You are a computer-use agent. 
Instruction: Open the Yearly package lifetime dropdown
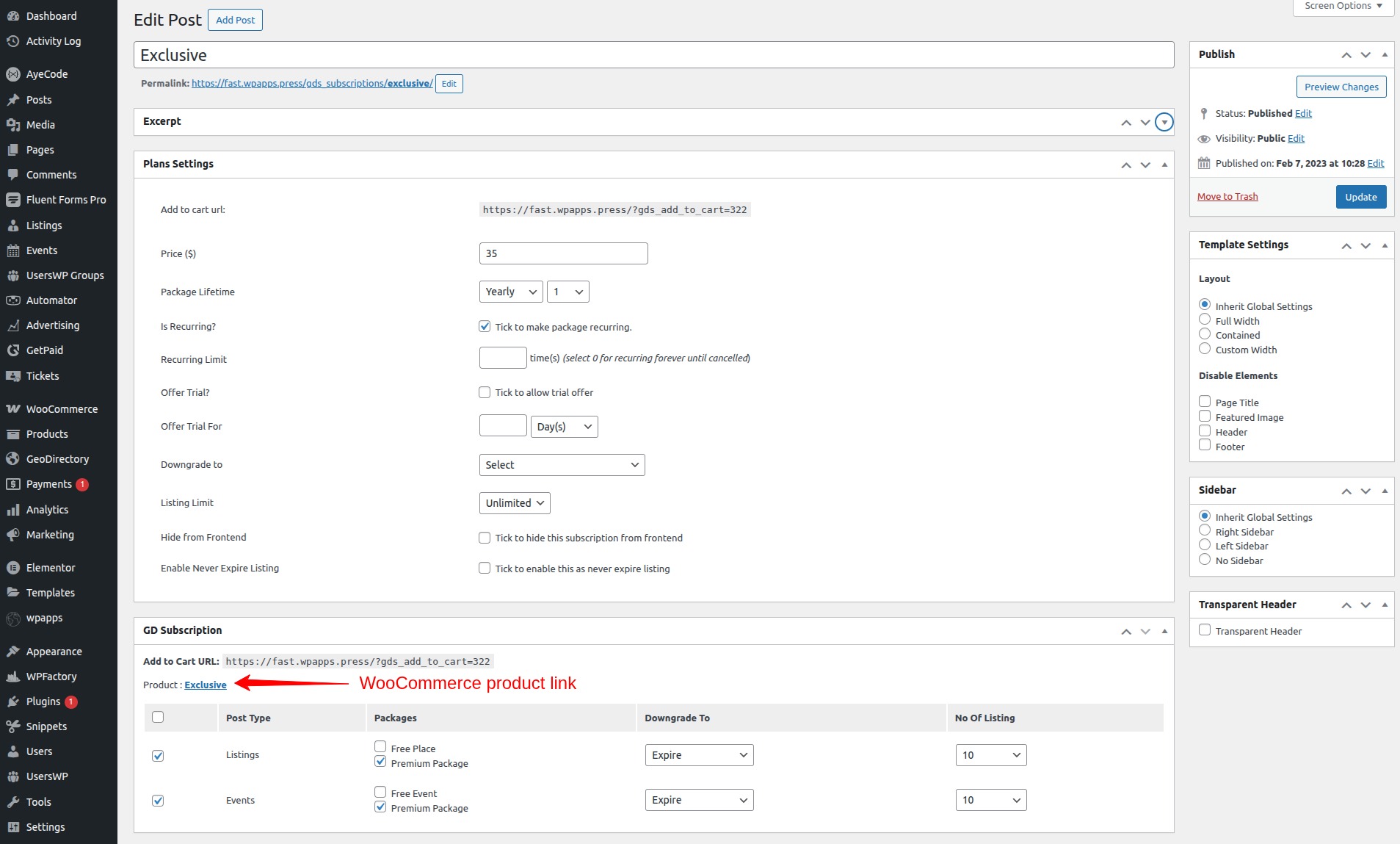tap(510, 292)
